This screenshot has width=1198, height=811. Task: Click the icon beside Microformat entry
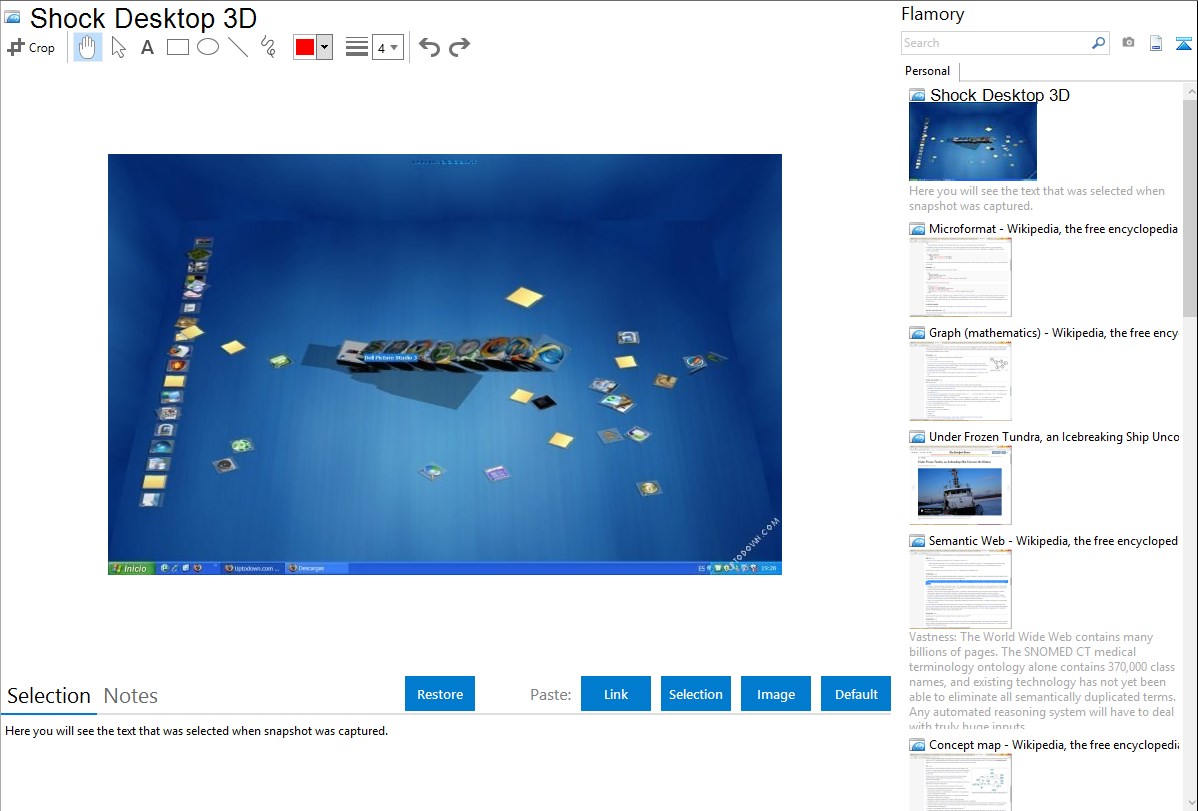[917, 229]
